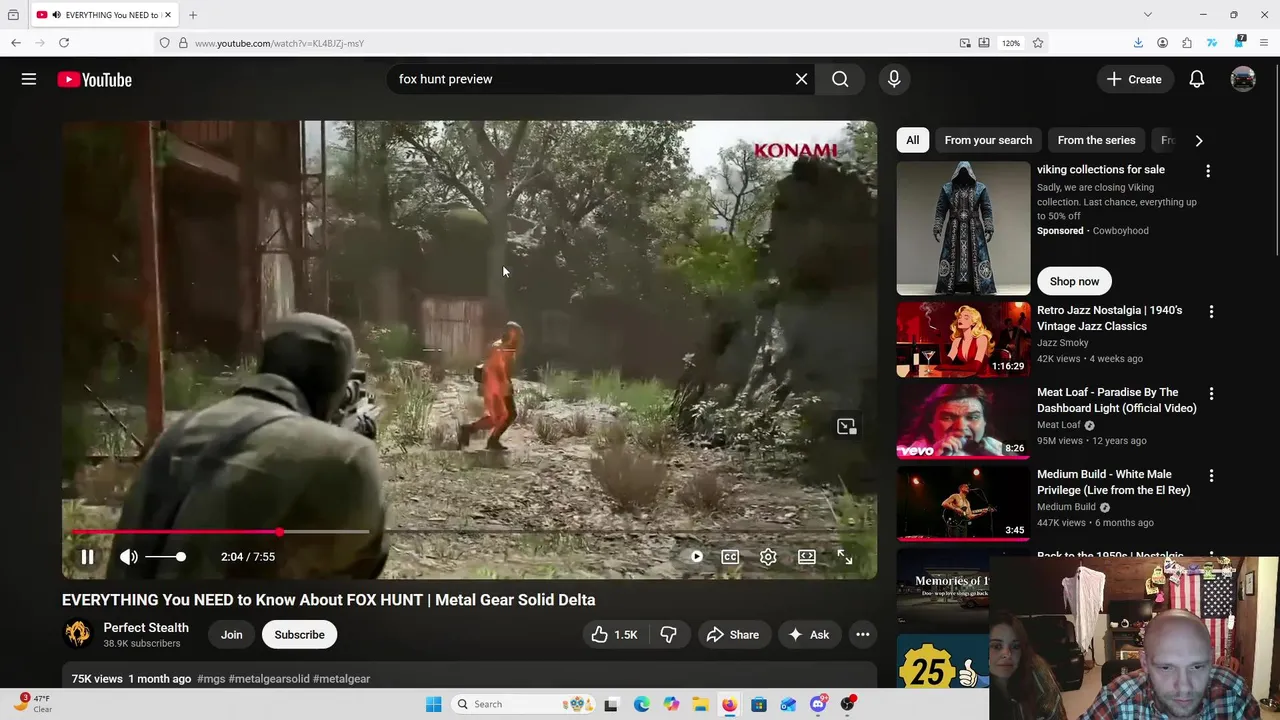Open options for Meat Loaf video
The width and height of the screenshot is (1280, 720).
tap(1211, 394)
